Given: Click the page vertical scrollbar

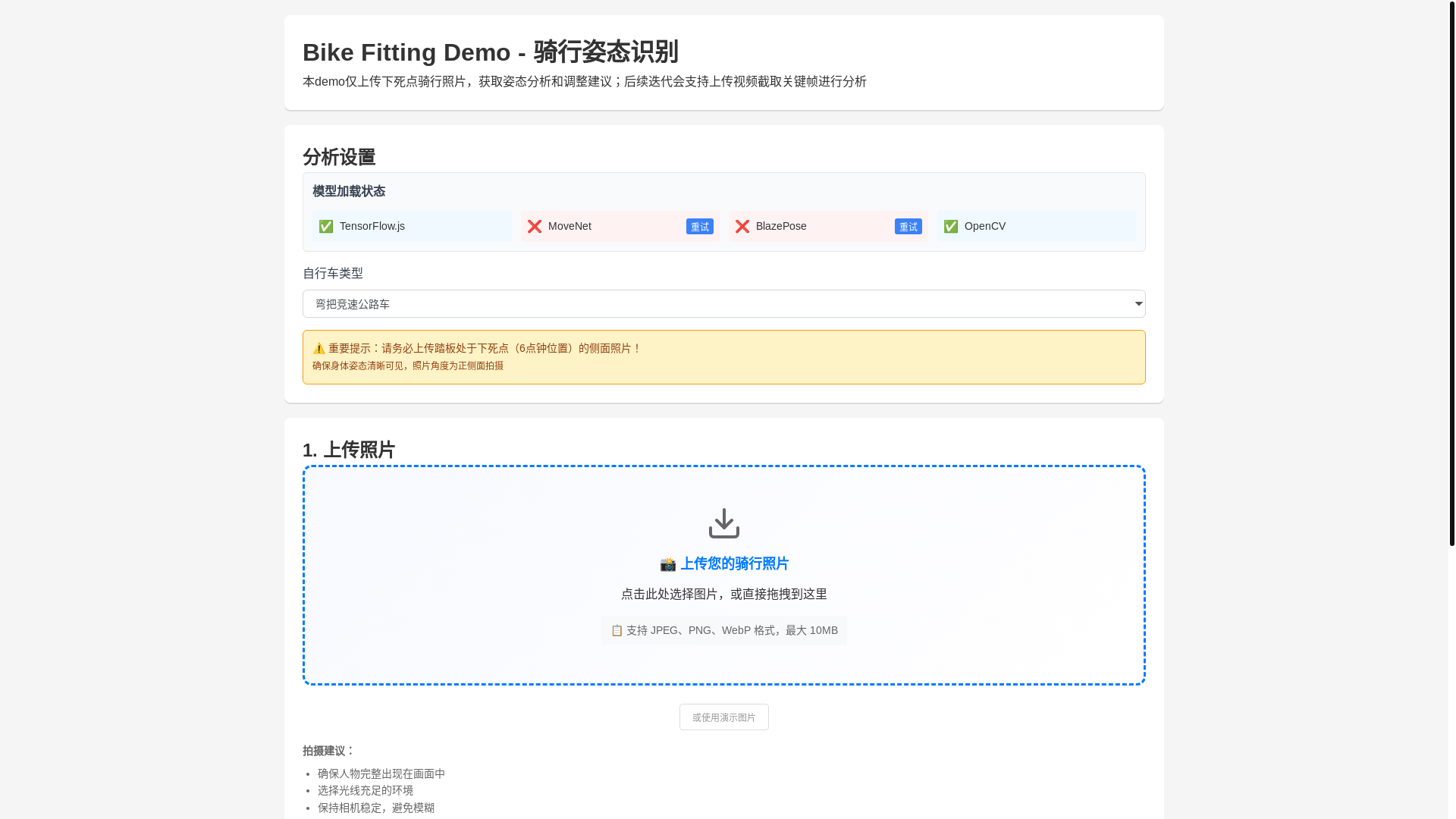Looking at the screenshot, I should [x=1451, y=273].
